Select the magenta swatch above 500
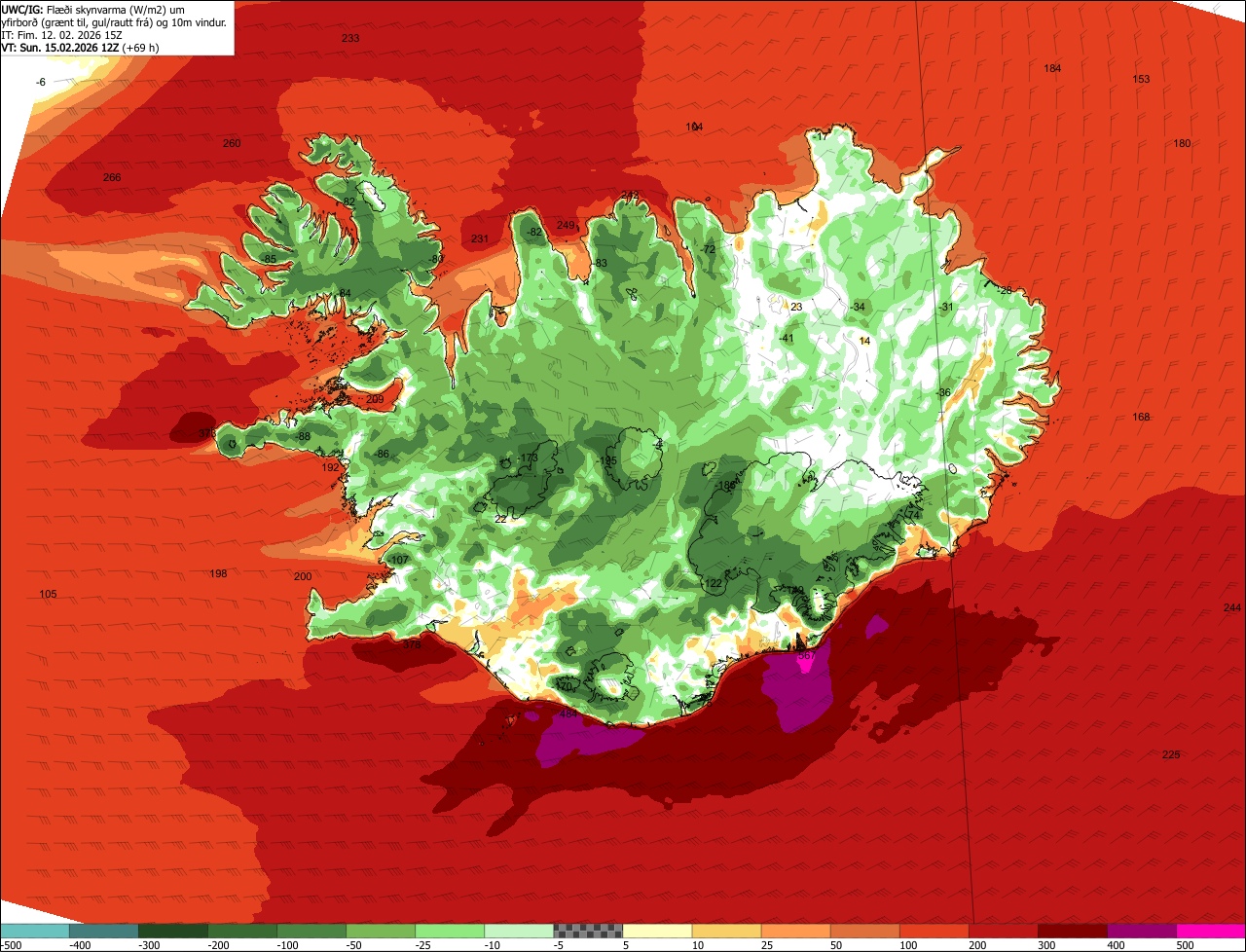 tap(1211, 930)
